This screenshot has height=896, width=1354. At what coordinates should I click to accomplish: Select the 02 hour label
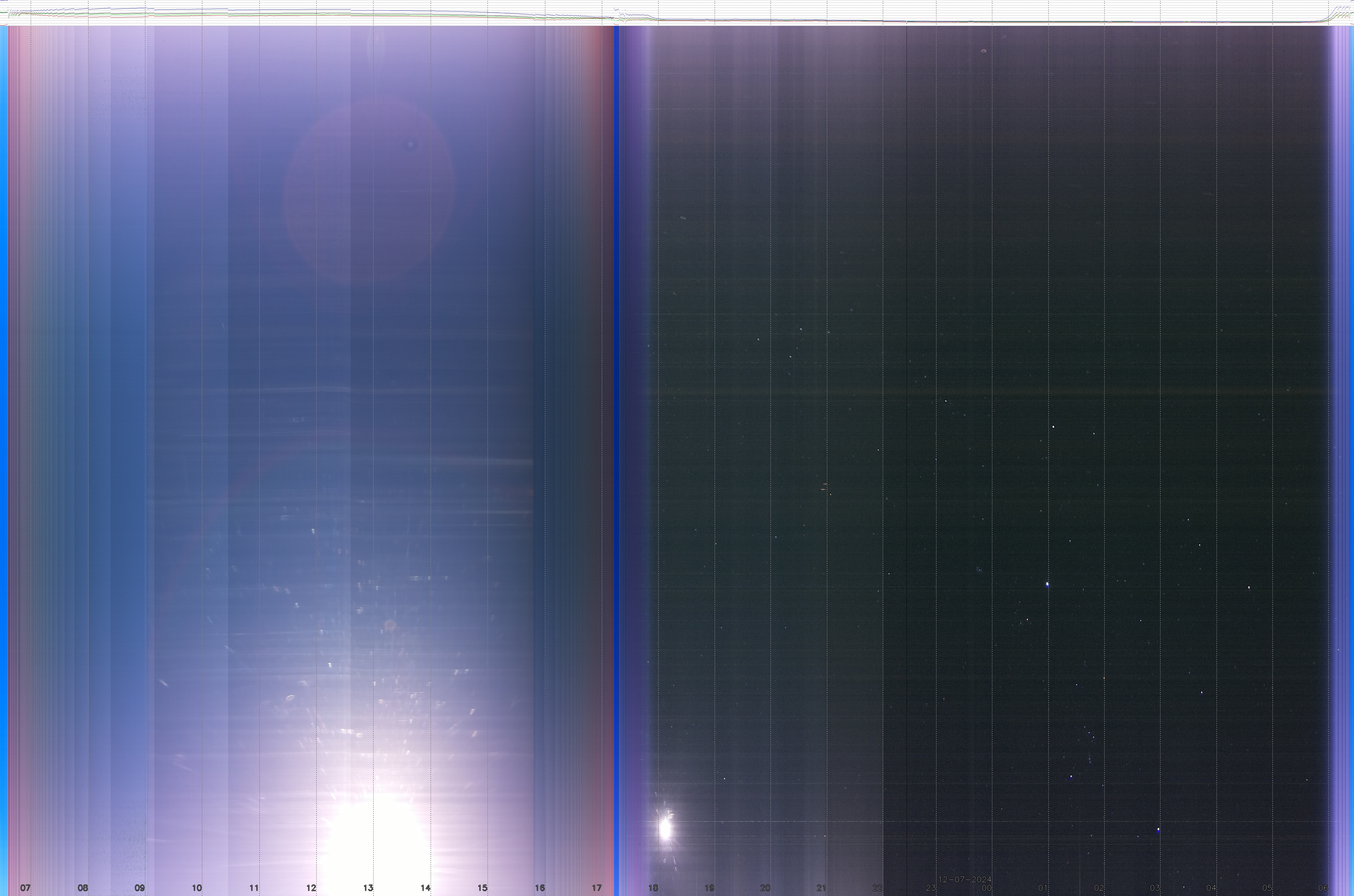(1099, 888)
